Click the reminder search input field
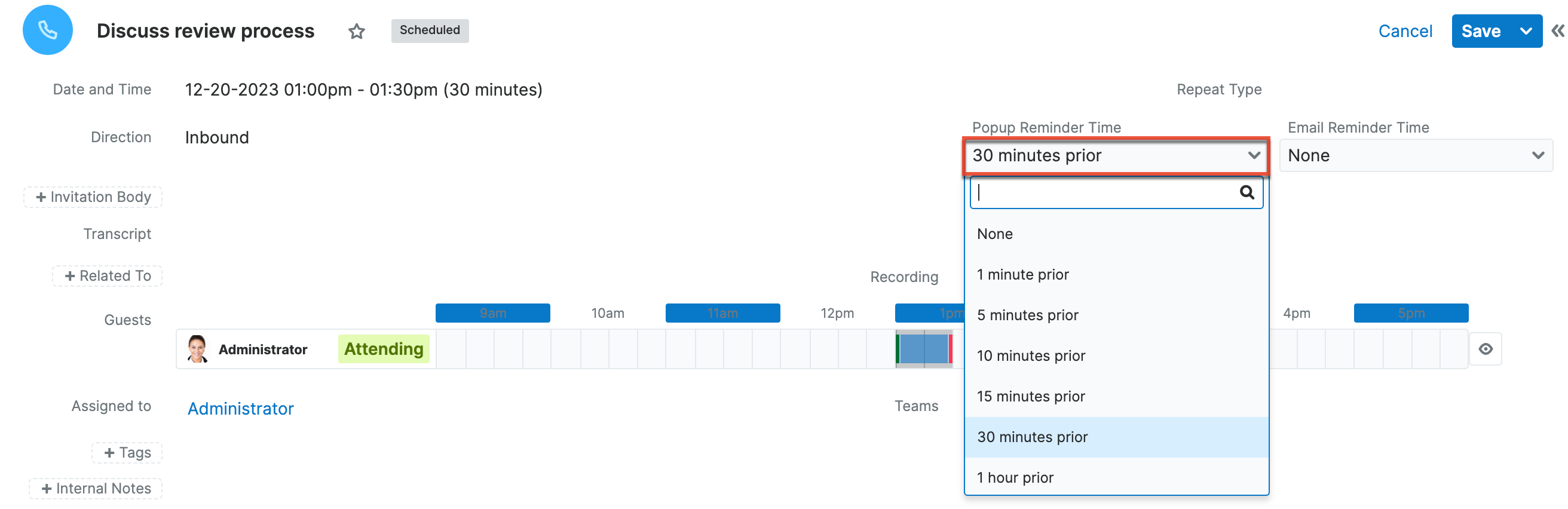Viewport: 1568px width, 509px height. (1105, 192)
